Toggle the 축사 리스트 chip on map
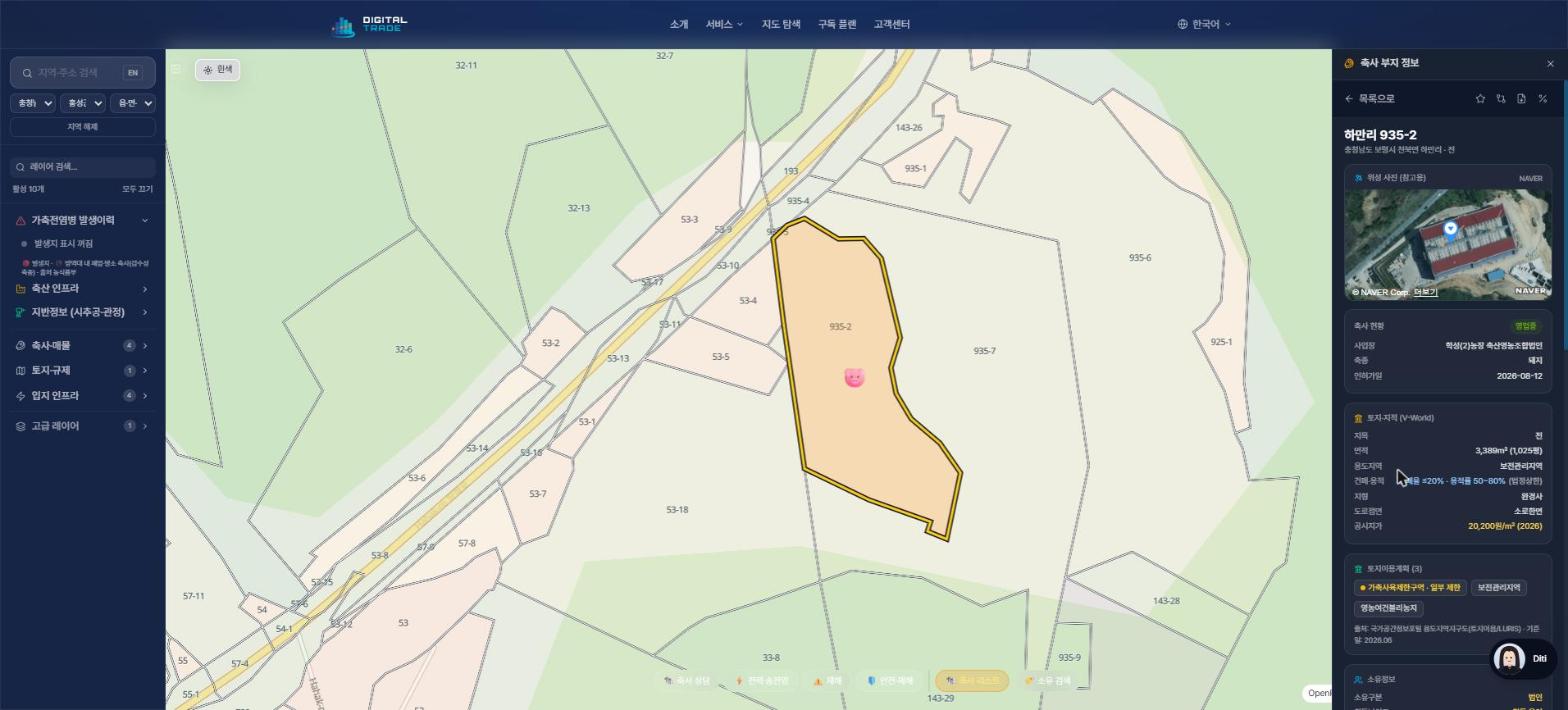 pyautogui.click(x=972, y=681)
